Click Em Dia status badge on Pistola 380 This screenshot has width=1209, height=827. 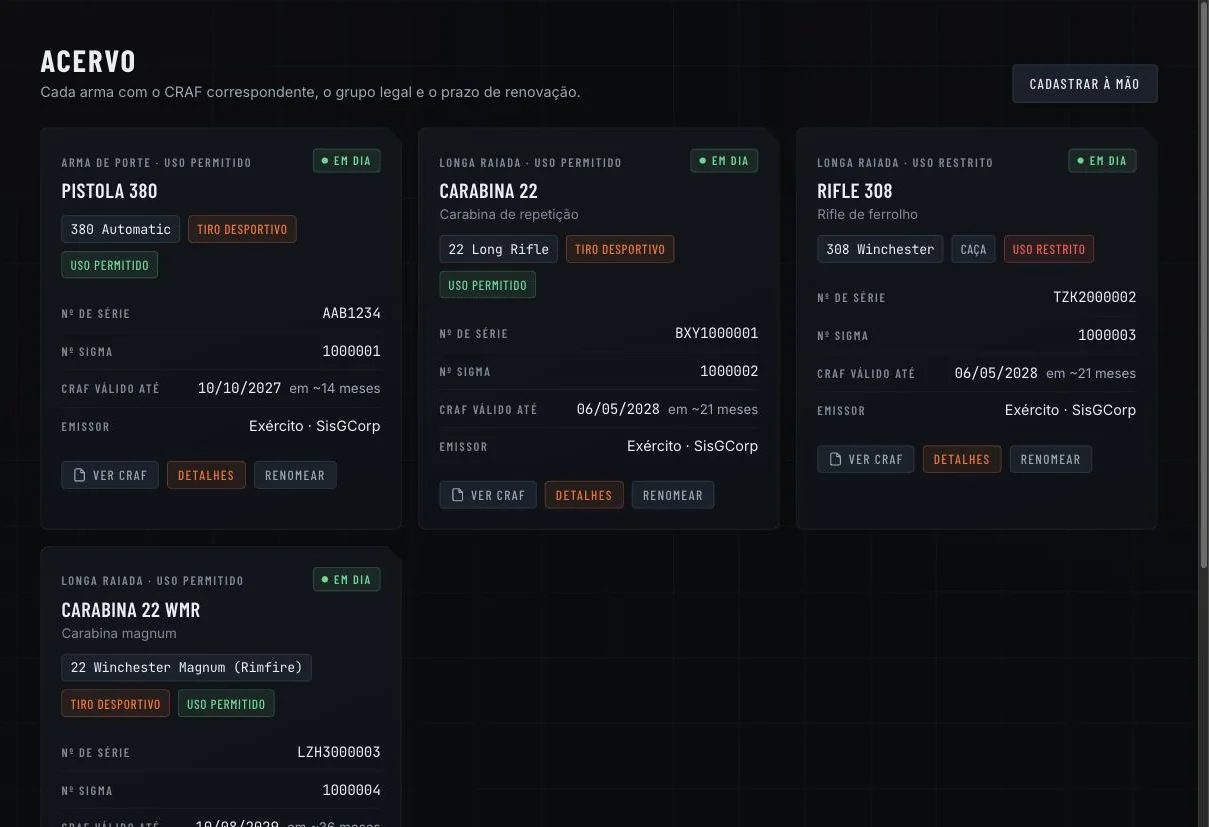coord(346,160)
